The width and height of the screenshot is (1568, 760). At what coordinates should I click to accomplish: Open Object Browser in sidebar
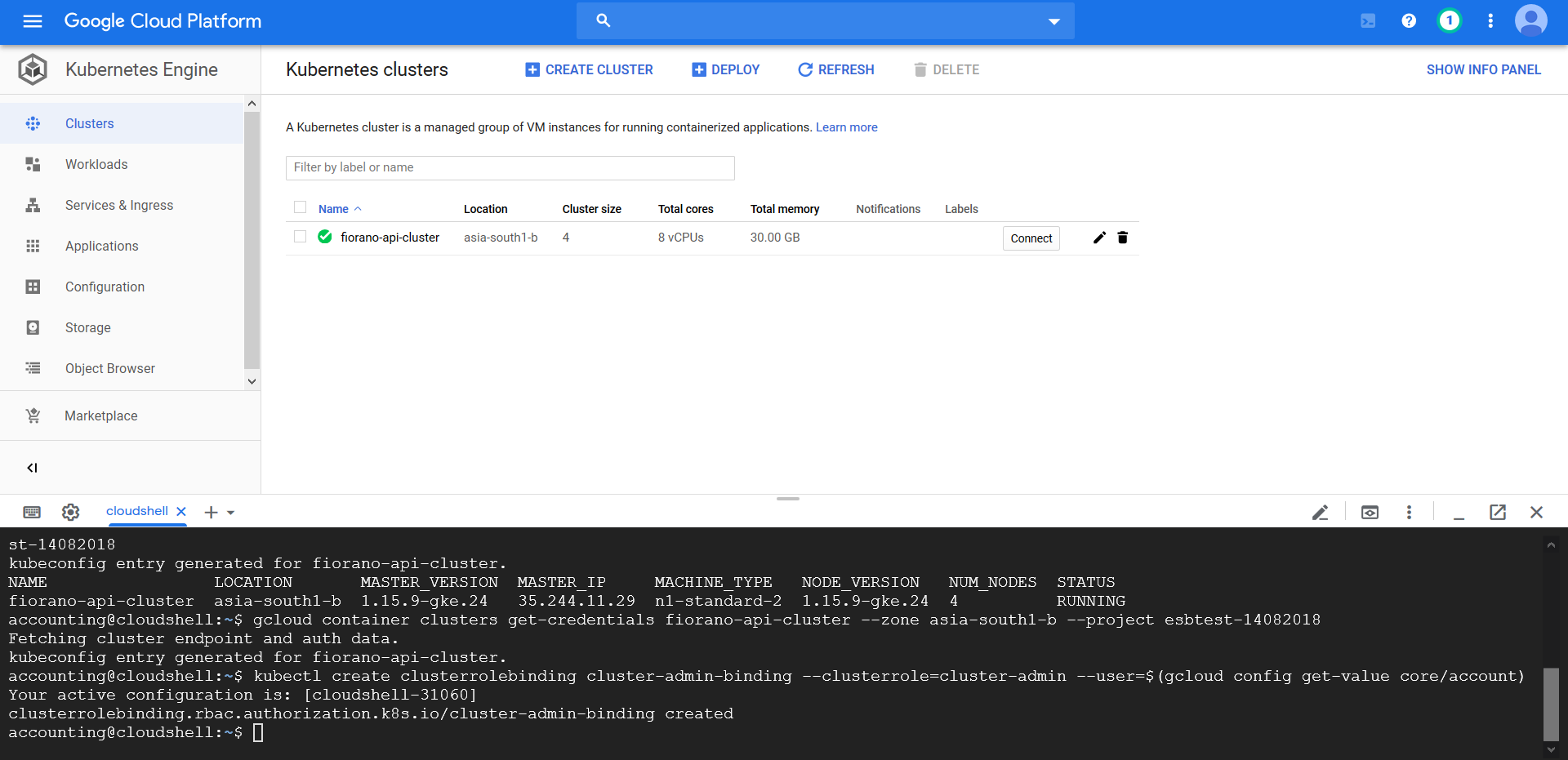[x=122, y=368]
